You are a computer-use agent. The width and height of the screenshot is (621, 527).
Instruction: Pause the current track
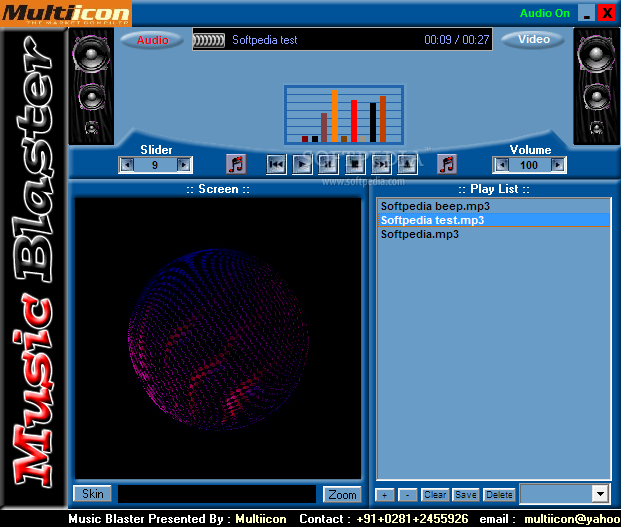[x=328, y=164]
